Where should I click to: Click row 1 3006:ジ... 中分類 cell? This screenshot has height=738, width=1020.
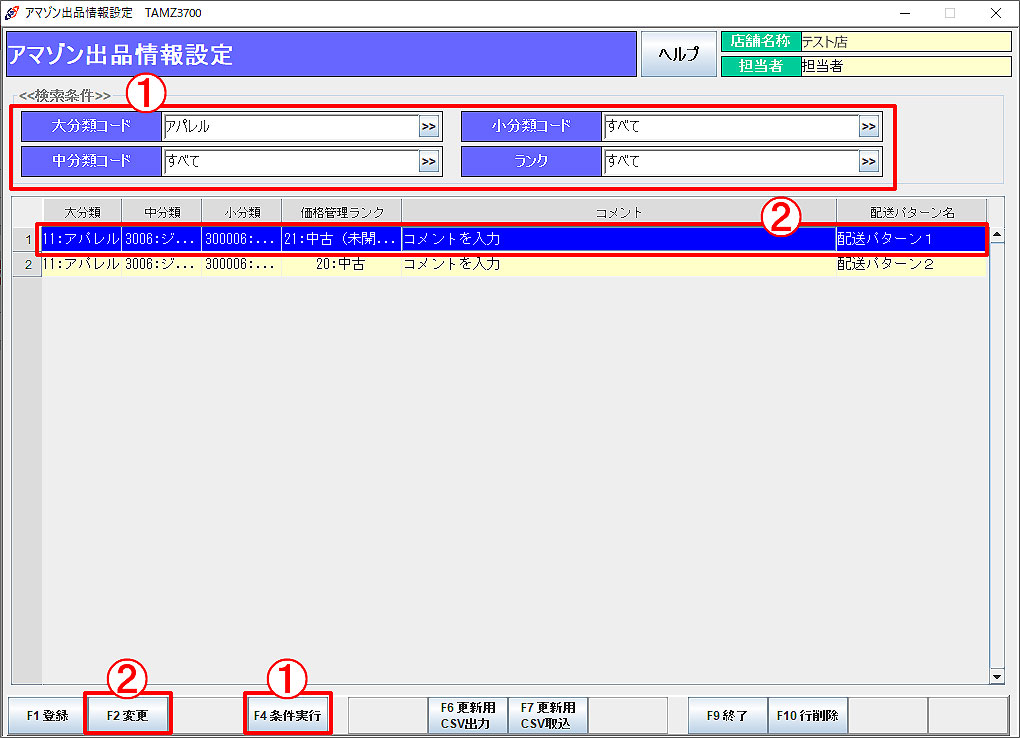162,239
